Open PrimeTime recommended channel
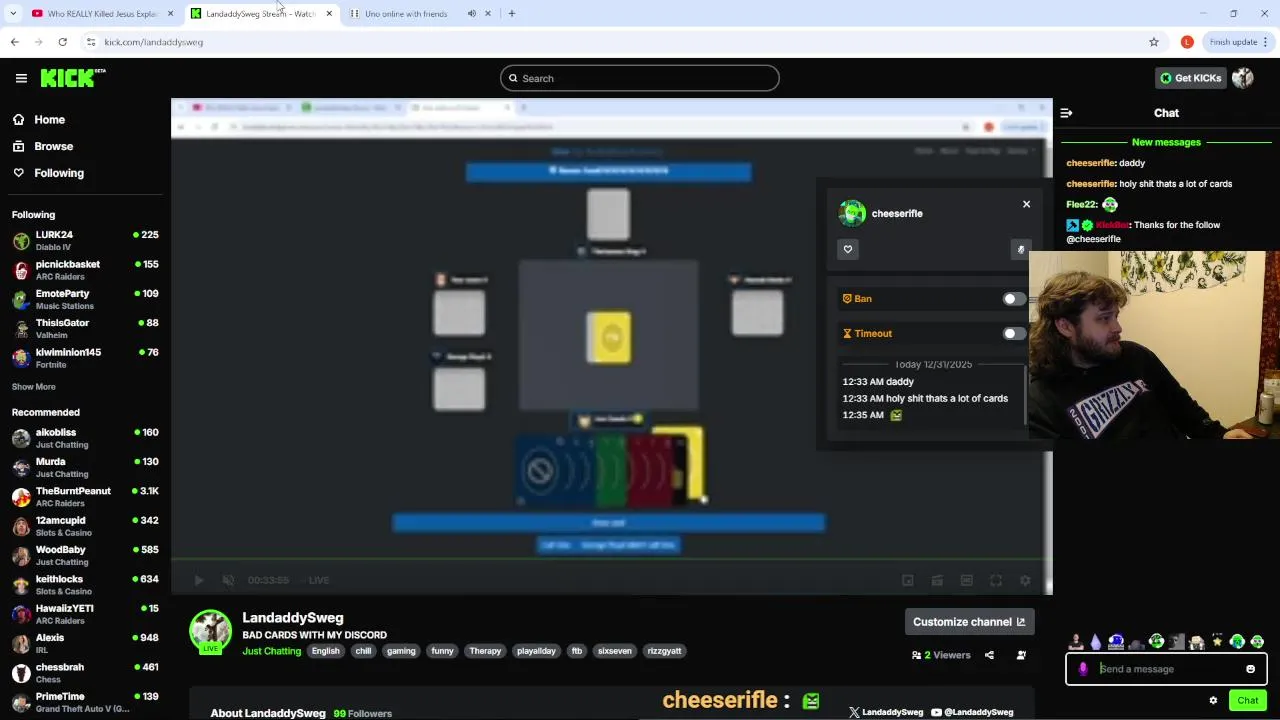1280x720 pixels. [x=85, y=702]
